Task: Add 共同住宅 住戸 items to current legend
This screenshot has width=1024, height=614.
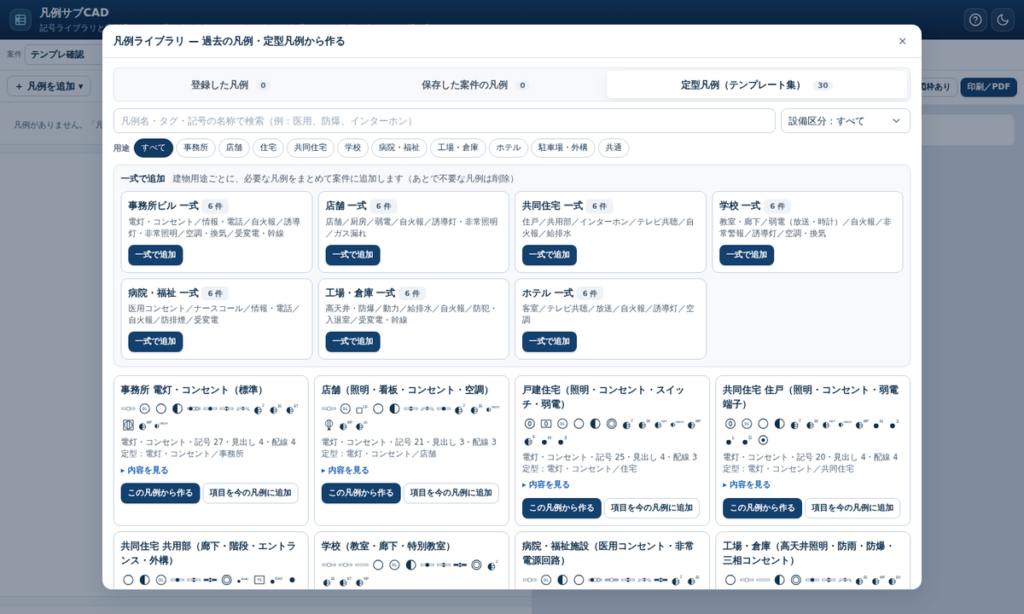Action: click(852, 508)
